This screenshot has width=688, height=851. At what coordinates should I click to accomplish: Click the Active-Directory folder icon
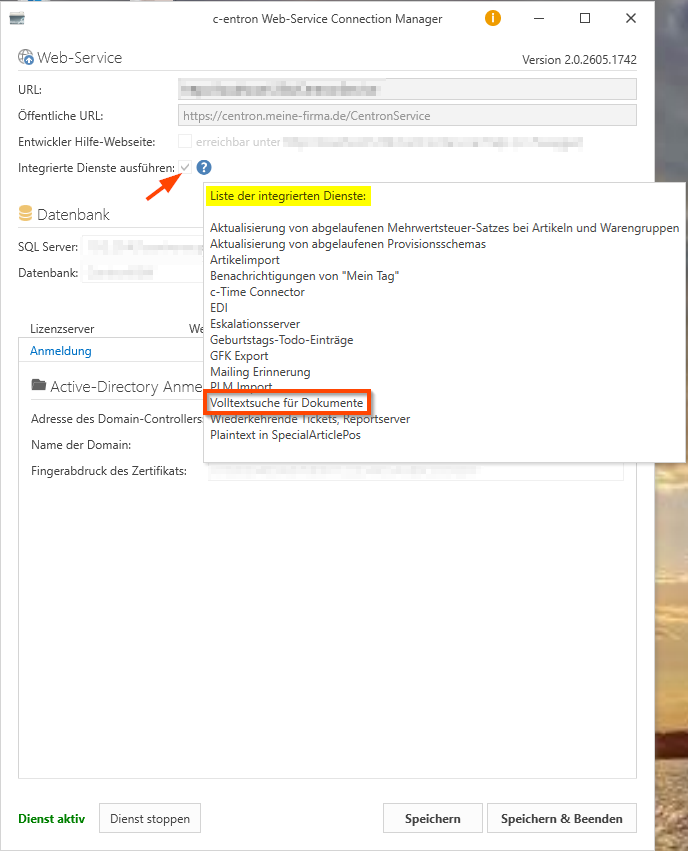[x=39, y=385]
